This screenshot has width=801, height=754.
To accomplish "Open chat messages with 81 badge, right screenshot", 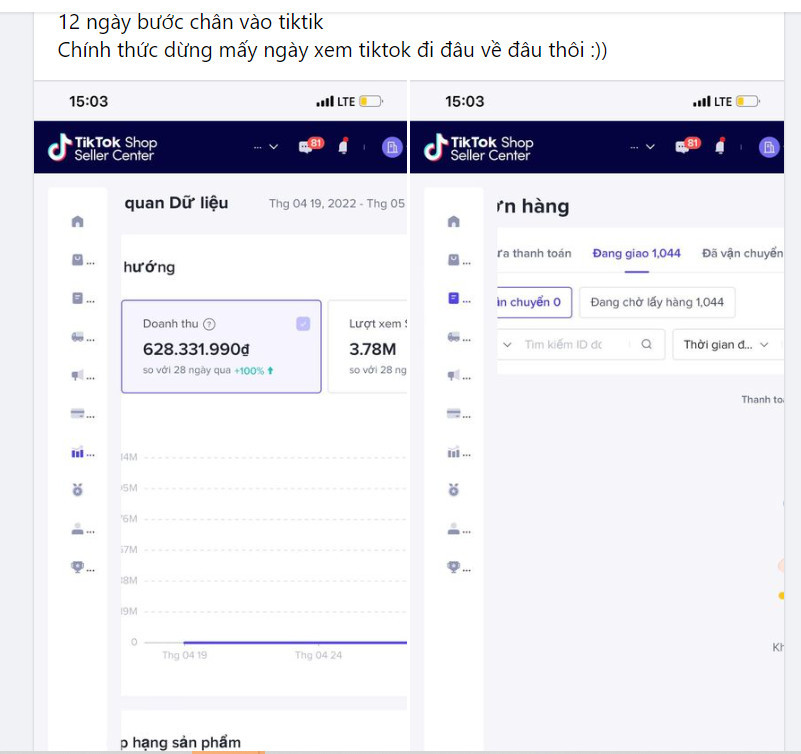I will pyautogui.click(x=687, y=146).
